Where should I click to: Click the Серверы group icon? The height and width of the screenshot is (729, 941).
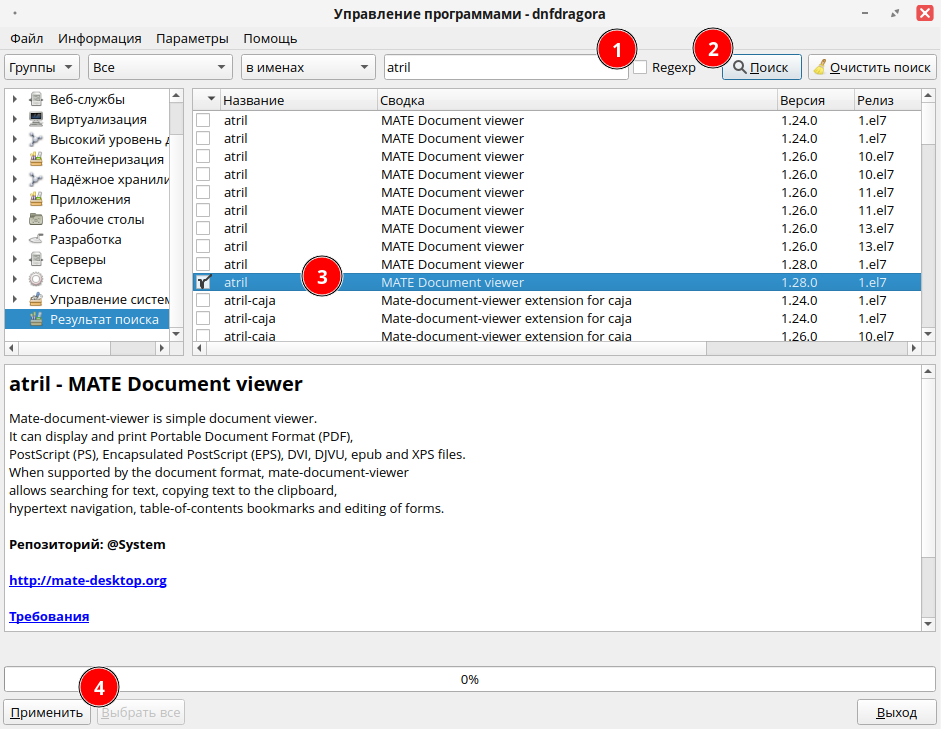[x=36, y=260]
